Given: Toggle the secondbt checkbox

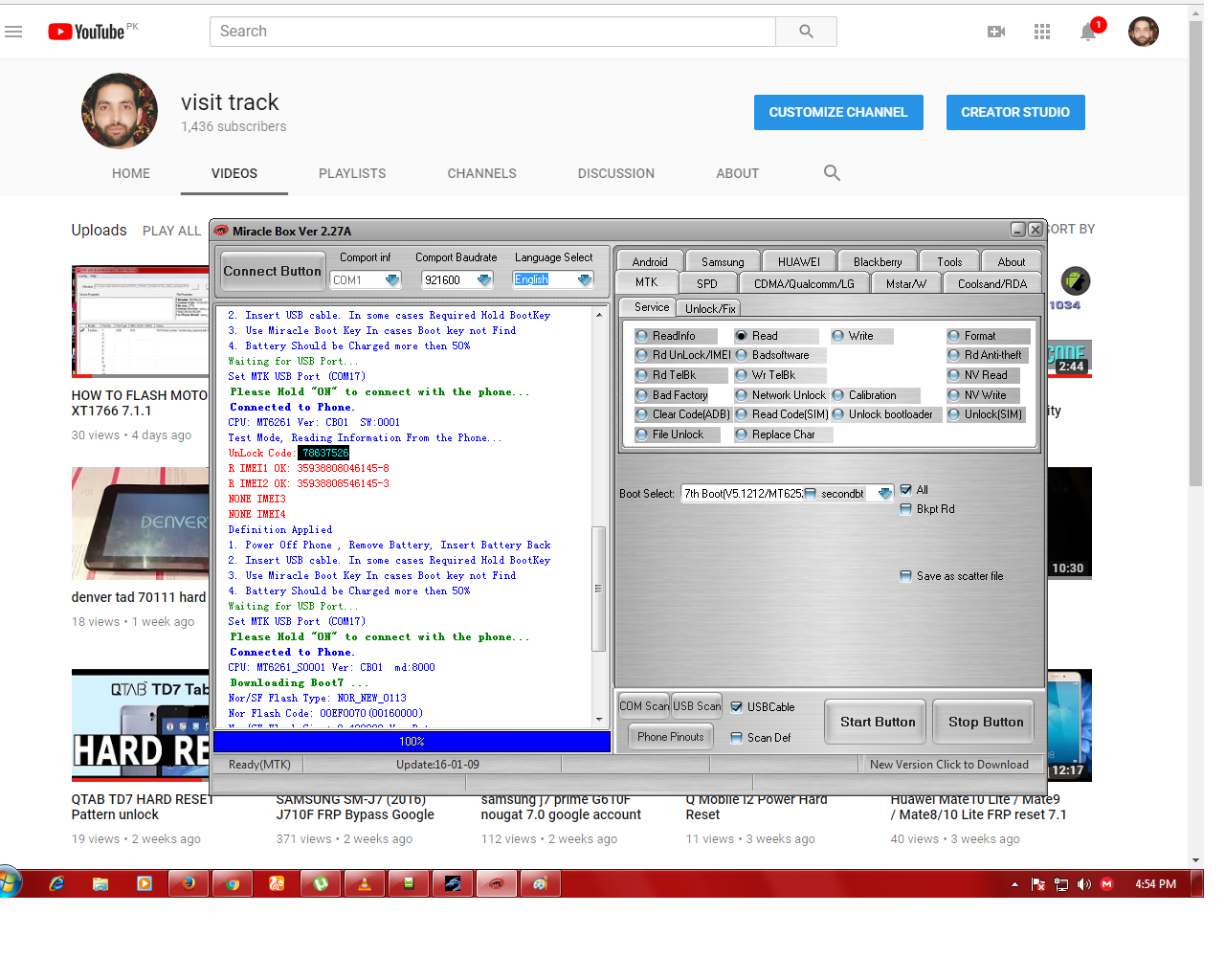Looking at the screenshot, I should [x=810, y=494].
